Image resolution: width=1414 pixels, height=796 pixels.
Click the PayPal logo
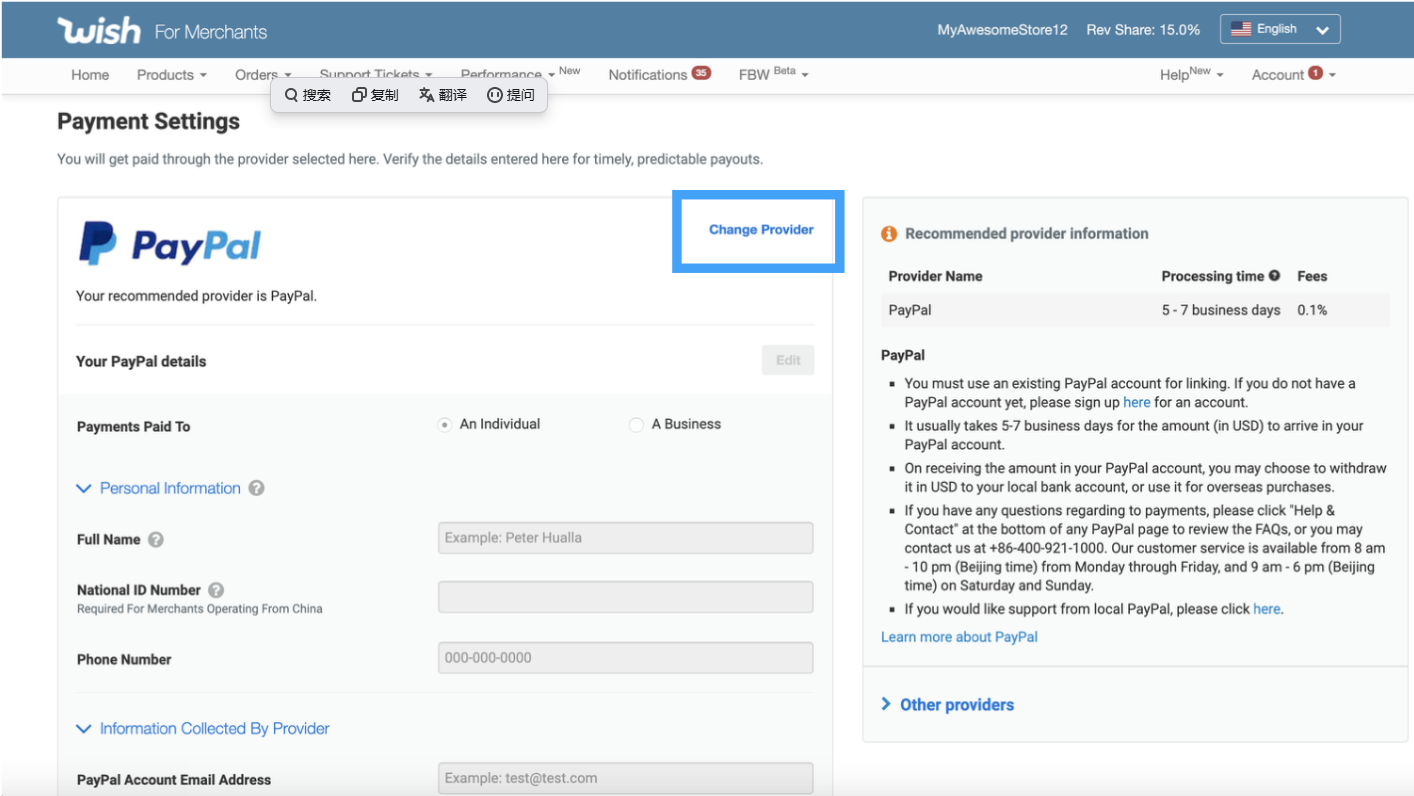pyautogui.click(x=170, y=245)
